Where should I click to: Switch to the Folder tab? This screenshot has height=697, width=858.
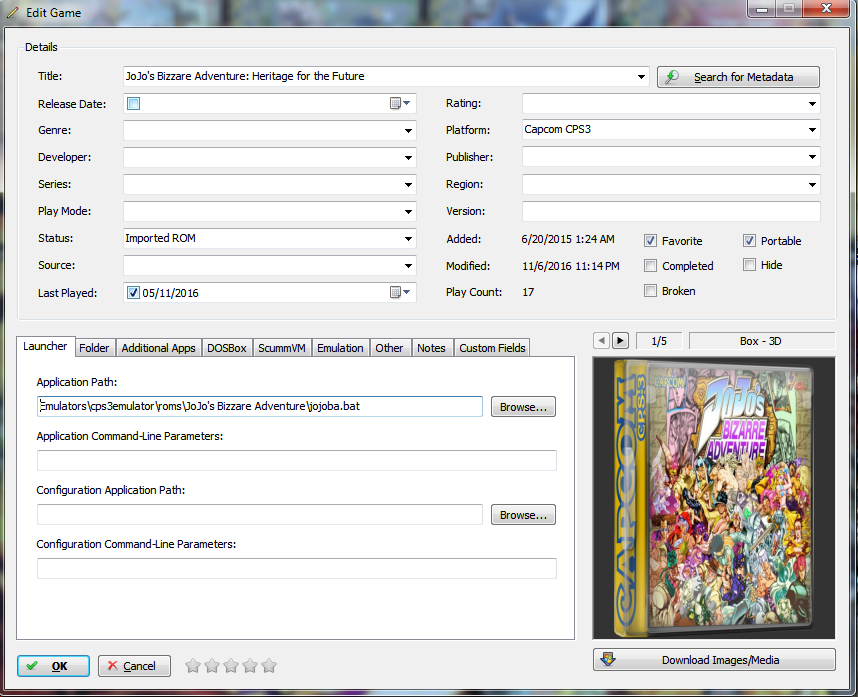pos(94,348)
